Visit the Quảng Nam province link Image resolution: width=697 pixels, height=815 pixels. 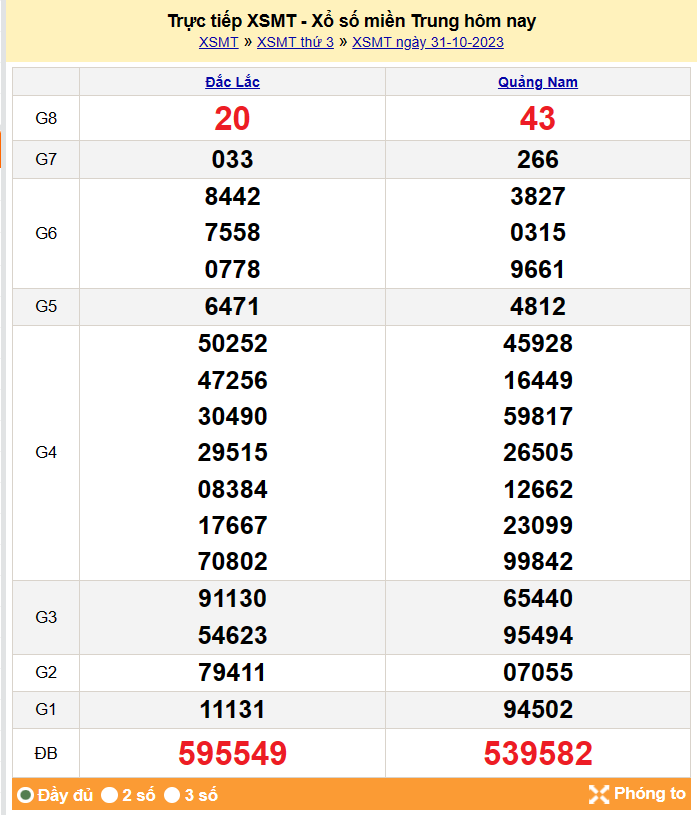pos(538,82)
